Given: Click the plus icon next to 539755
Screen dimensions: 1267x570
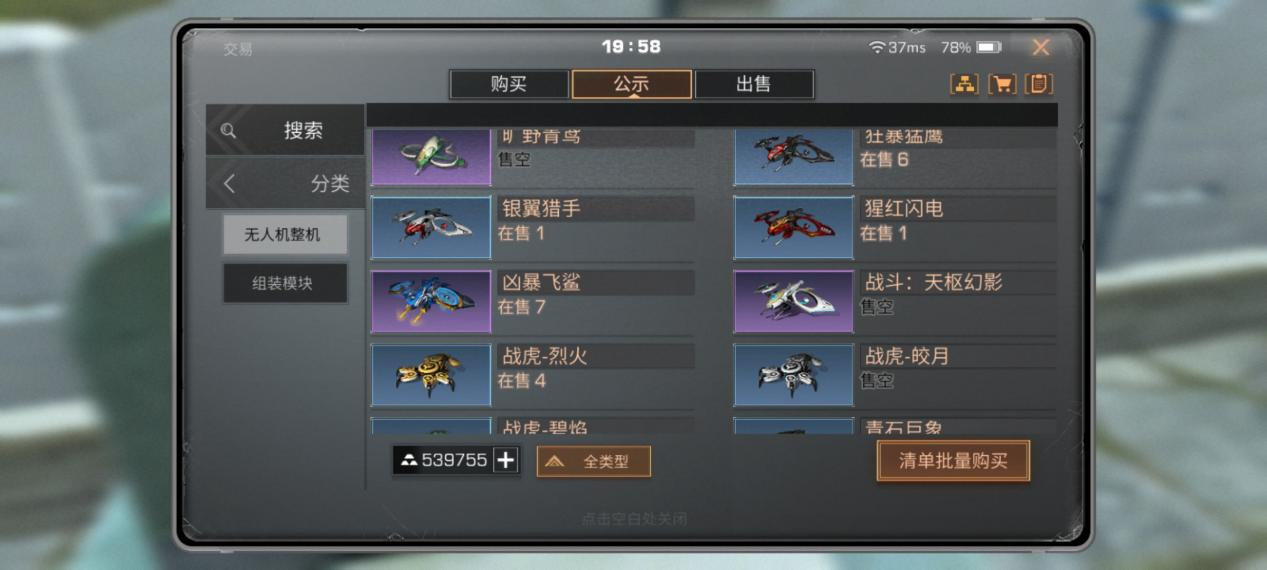Looking at the screenshot, I should click(506, 460).
